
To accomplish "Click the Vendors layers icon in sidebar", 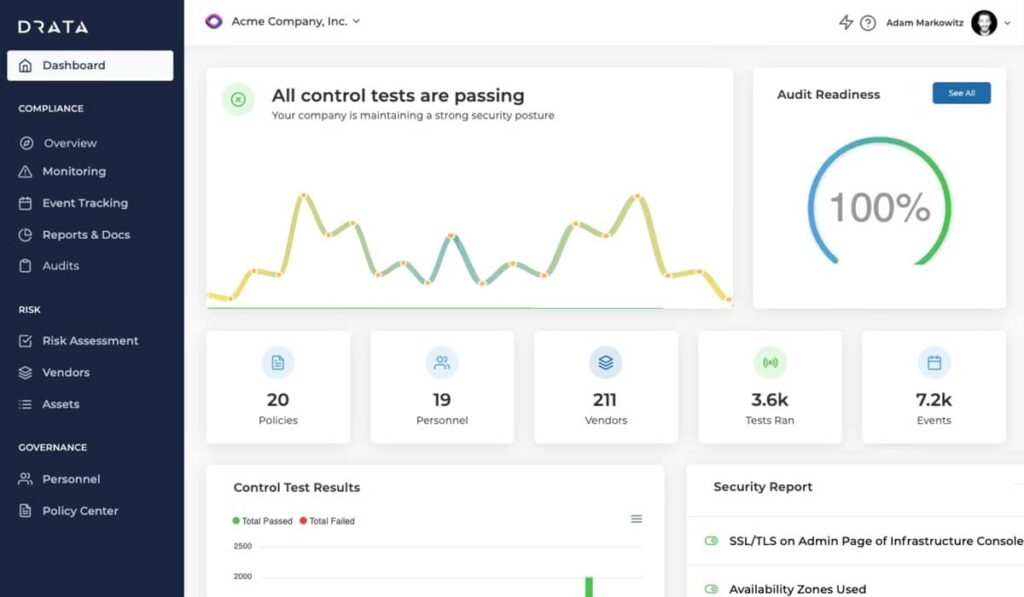I will click(25, 372).
